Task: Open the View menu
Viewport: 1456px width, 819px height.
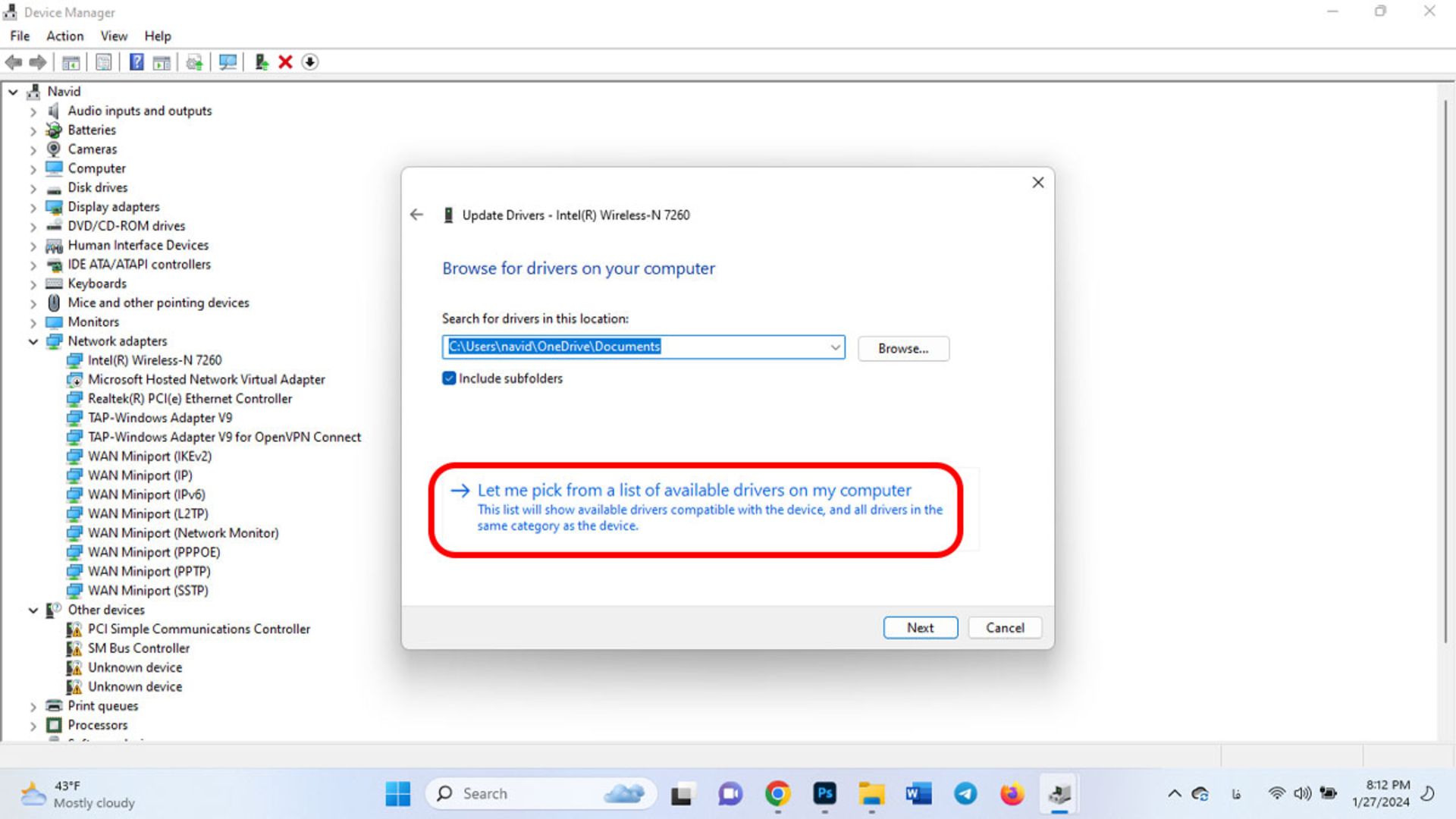Action: click(x=114, y=36)
